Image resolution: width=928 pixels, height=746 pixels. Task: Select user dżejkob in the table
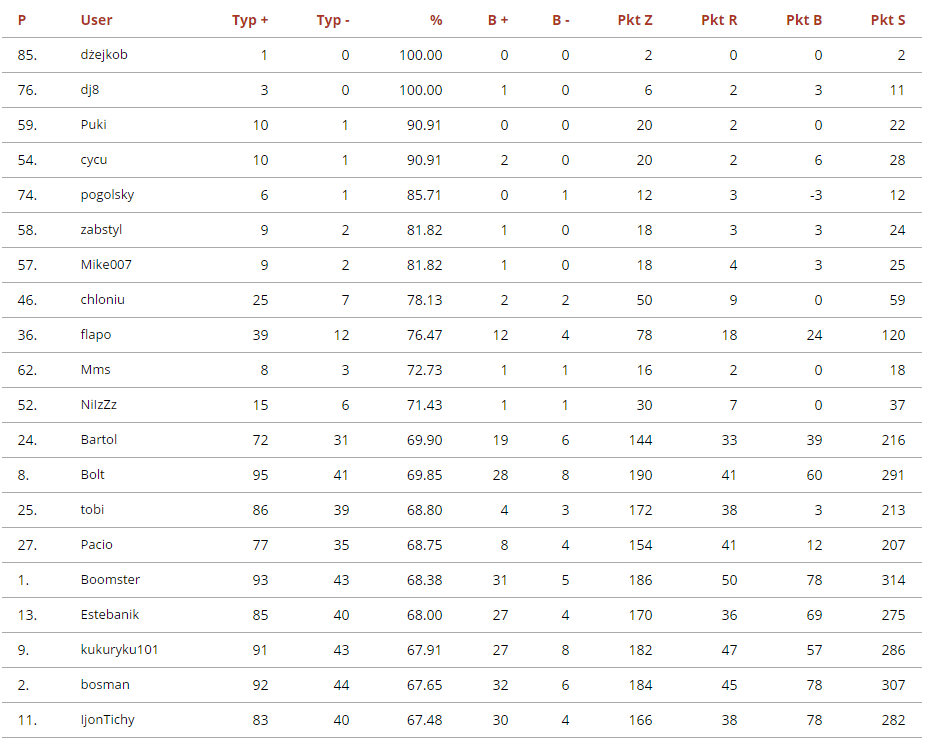pos(104,55)
